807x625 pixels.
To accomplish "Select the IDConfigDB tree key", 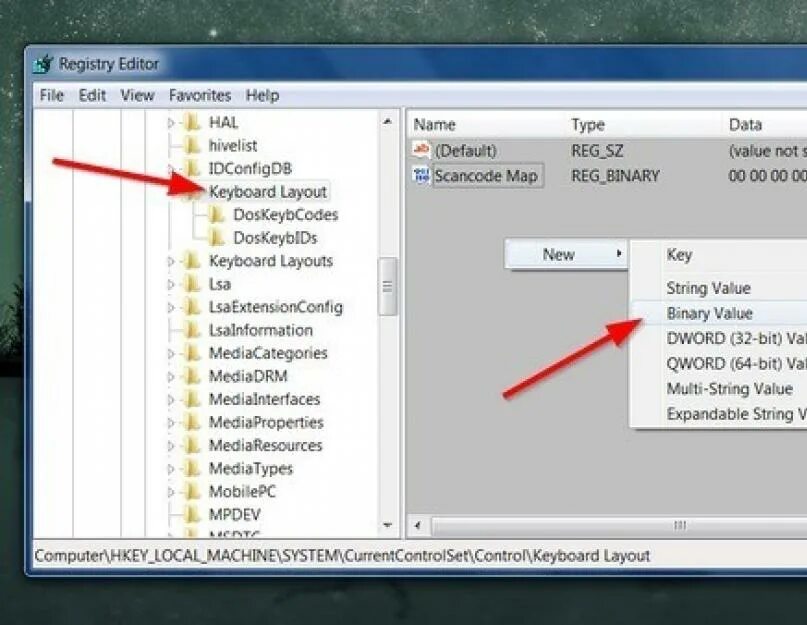I will pyautogui.click(x=250, y=168).
